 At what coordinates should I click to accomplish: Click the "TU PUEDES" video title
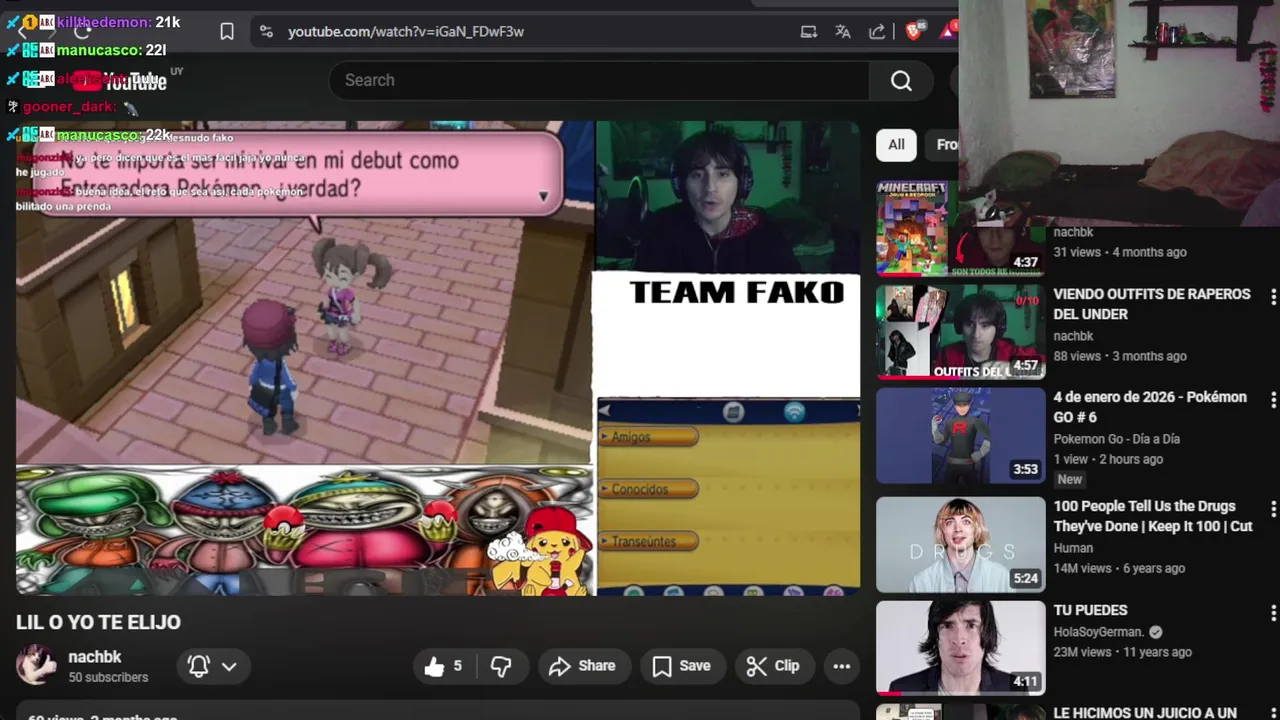click(1090, 610)
